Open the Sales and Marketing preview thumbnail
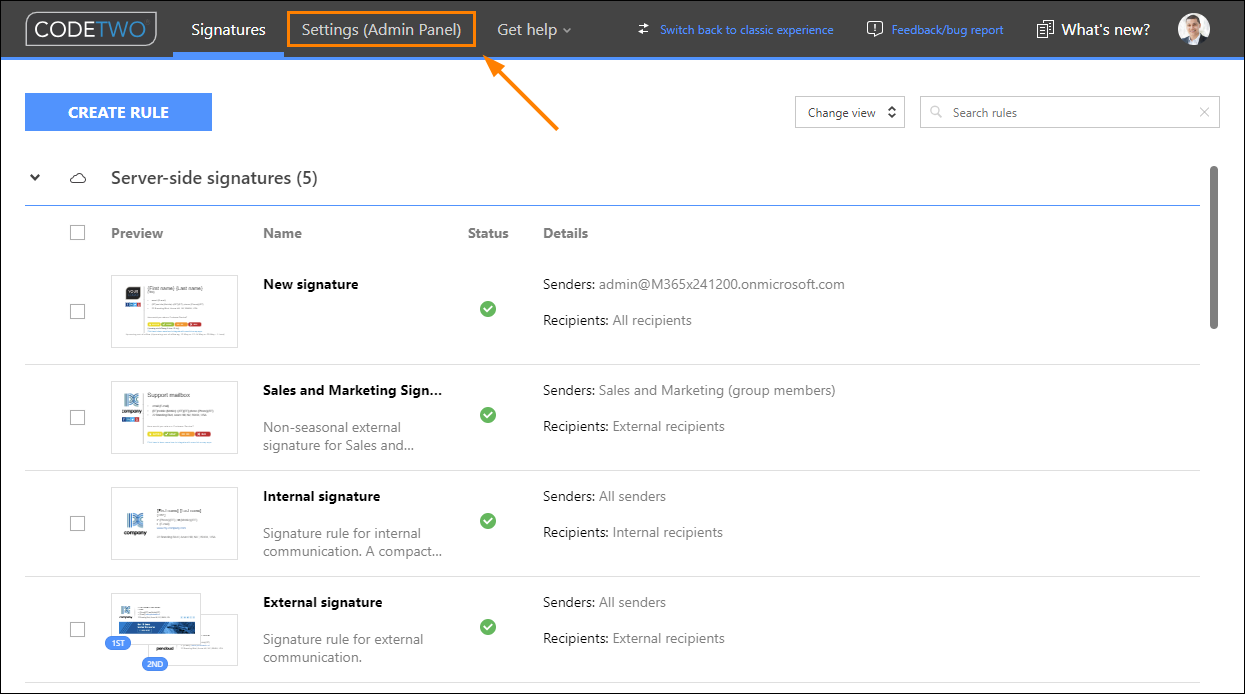The image size is (1245, 694). tap(174, 417)
